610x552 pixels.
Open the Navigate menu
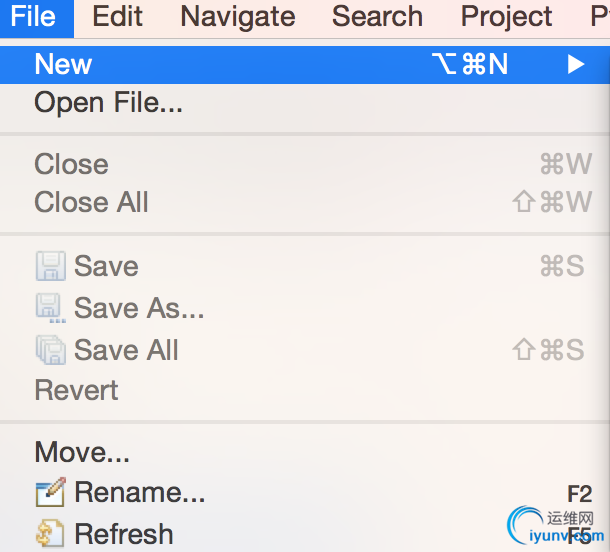[238, 17]
